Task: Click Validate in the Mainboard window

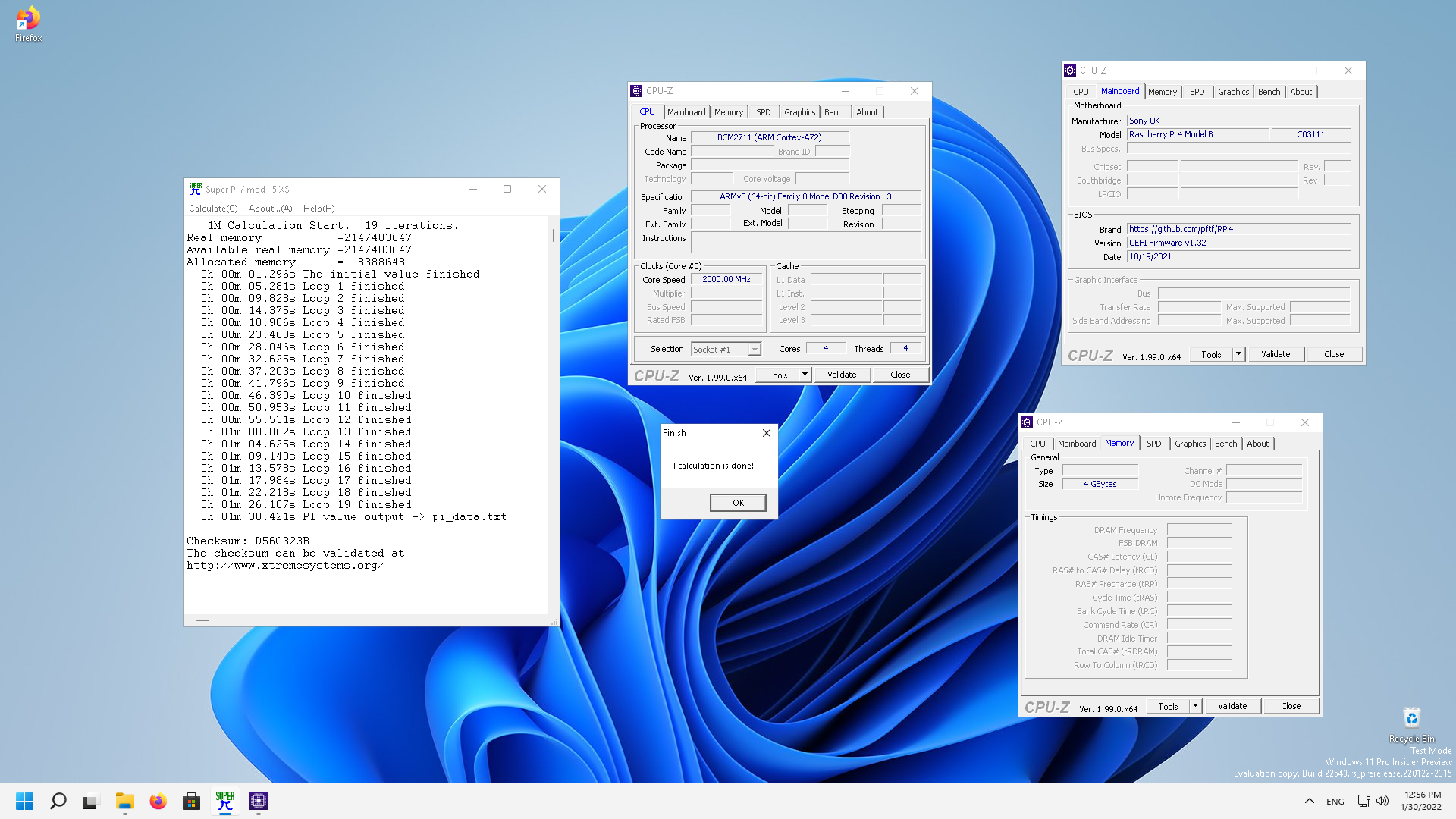Action: (1276, 355)
